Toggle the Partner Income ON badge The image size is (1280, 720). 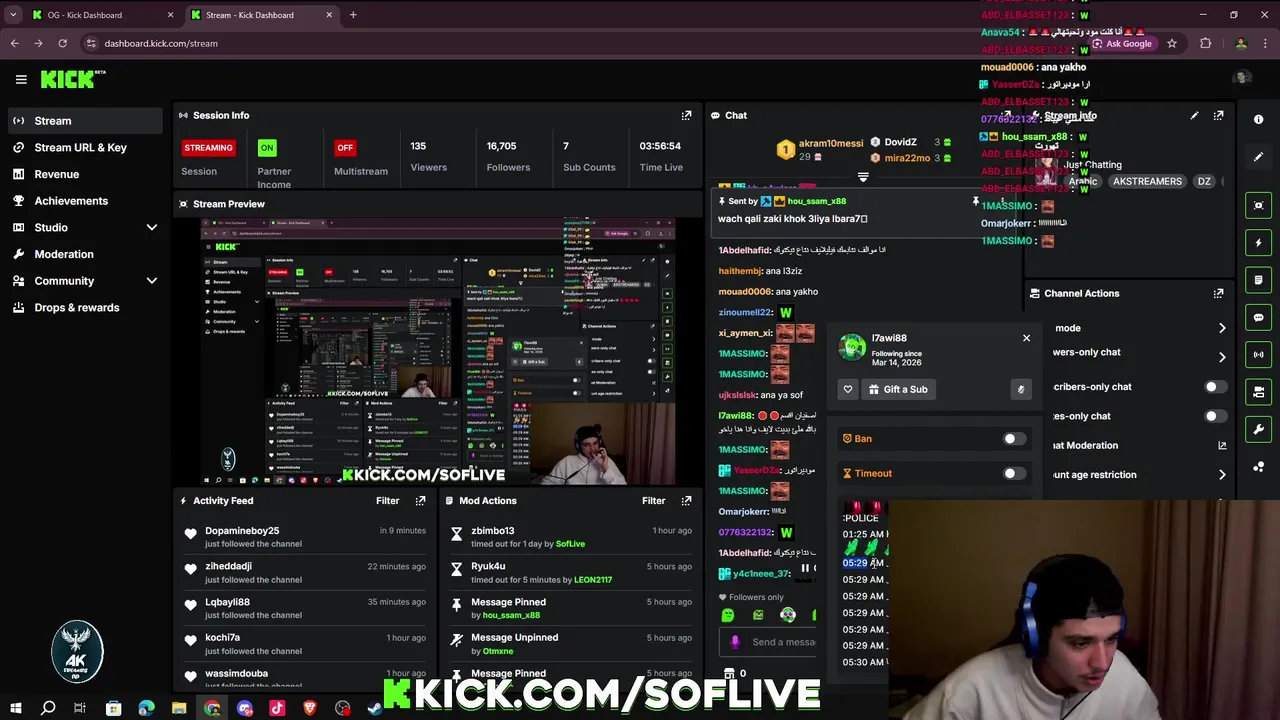click(x=267, y=147)
